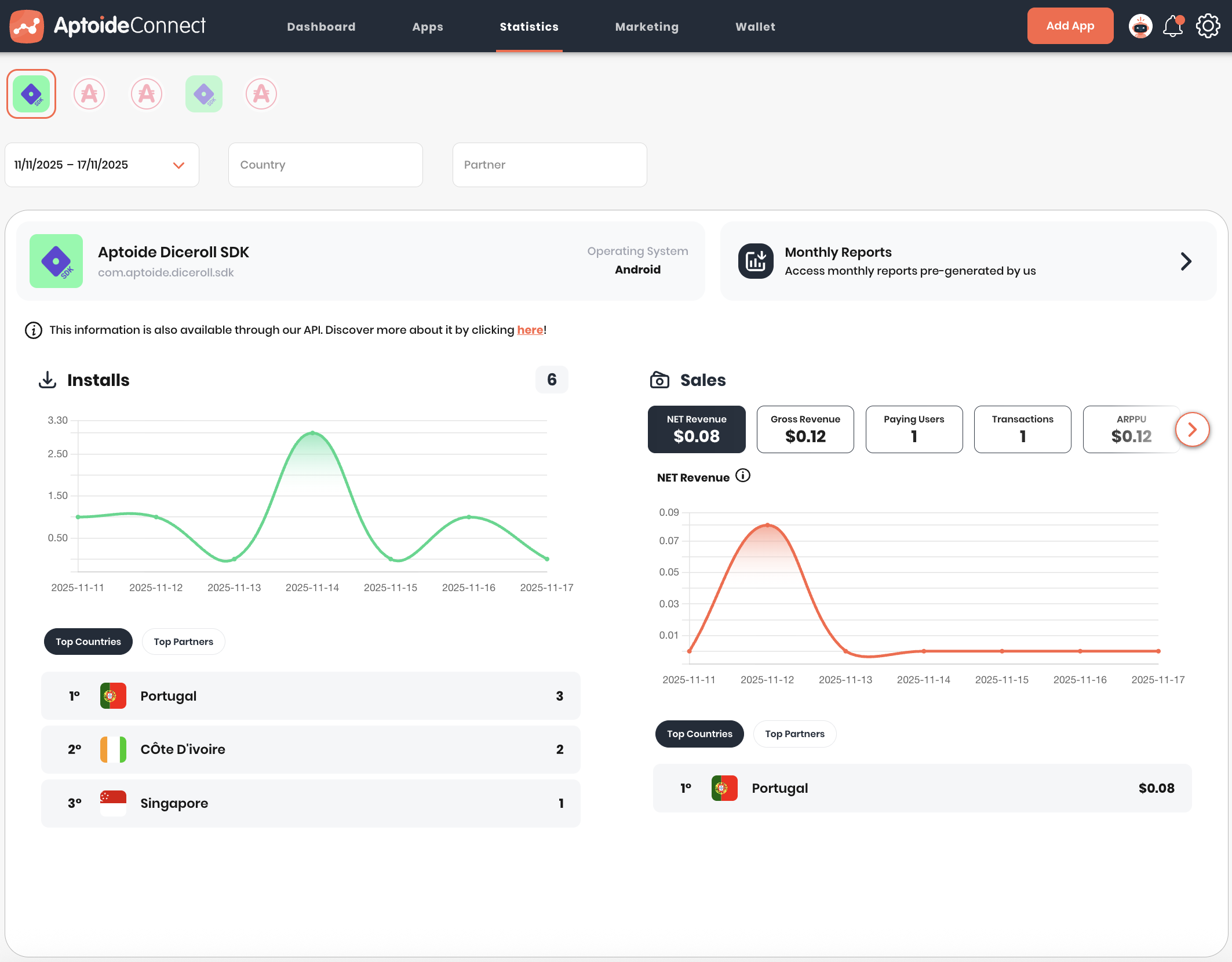Click the robot avatar profile icon
This screenshot has width=1232, height=962.
(x=1140, y=27)
